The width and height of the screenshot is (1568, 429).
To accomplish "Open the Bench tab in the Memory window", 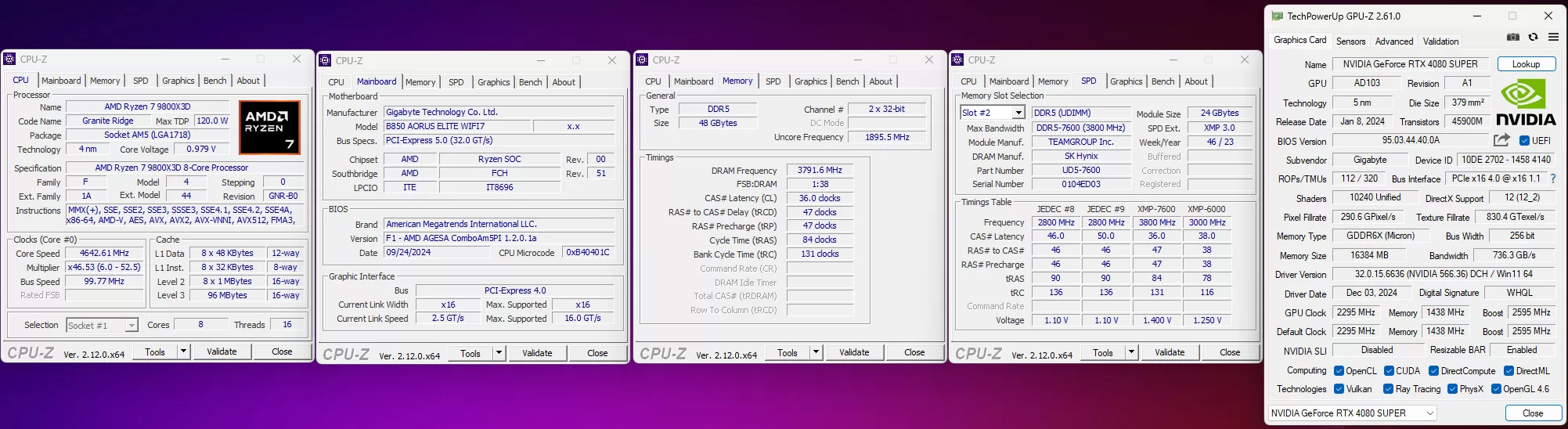I will [x=847, y=81].
